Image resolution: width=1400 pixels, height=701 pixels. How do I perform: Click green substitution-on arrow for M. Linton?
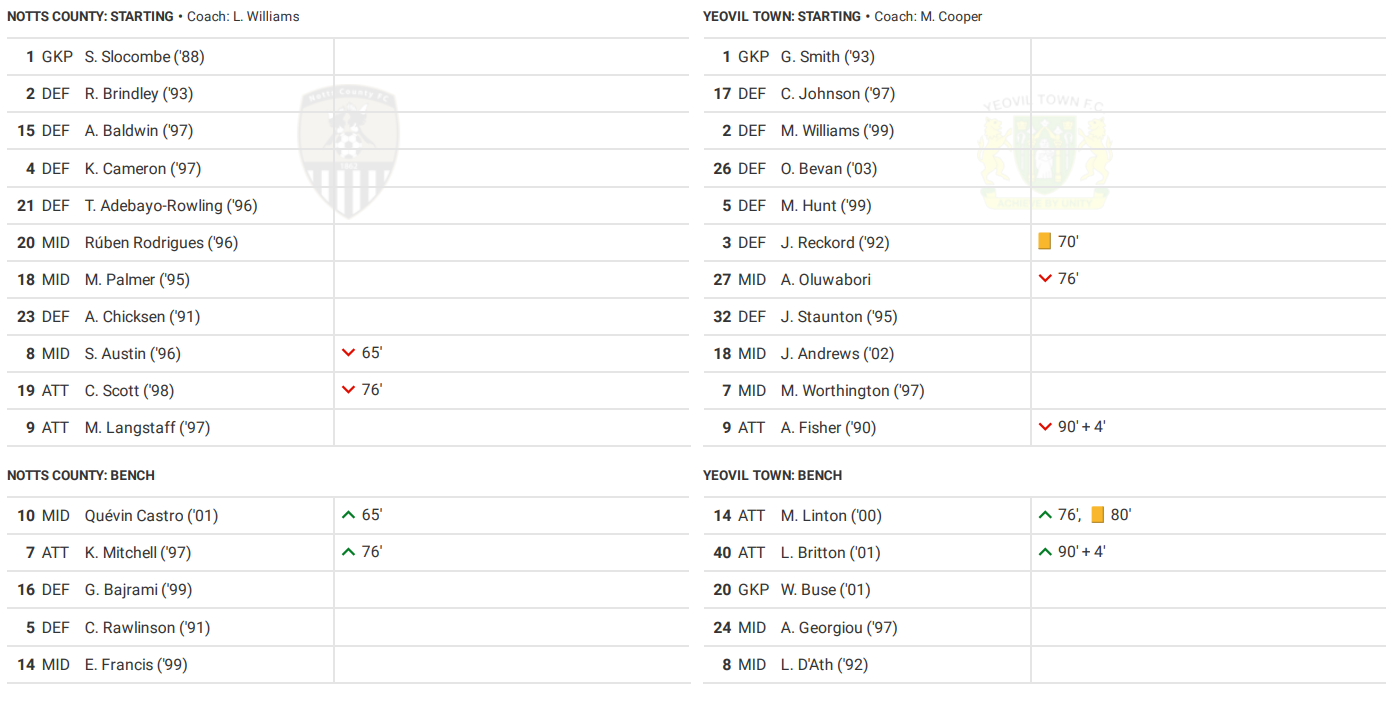point(1045,515)
